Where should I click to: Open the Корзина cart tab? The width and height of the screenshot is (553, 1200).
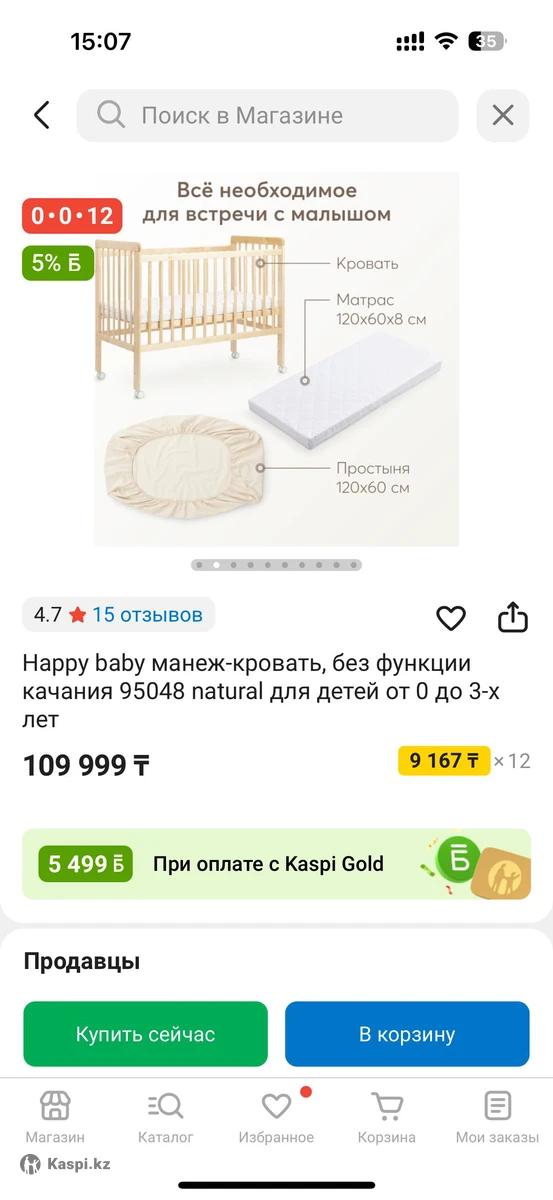point(387,1117)
